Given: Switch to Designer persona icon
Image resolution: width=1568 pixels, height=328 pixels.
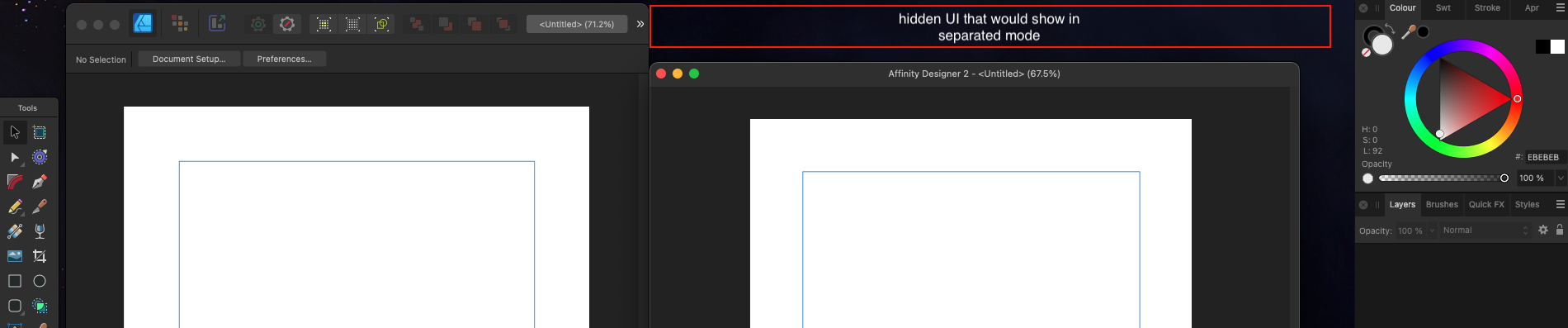Looking at the screenshot, I should (x=143, y=24).
